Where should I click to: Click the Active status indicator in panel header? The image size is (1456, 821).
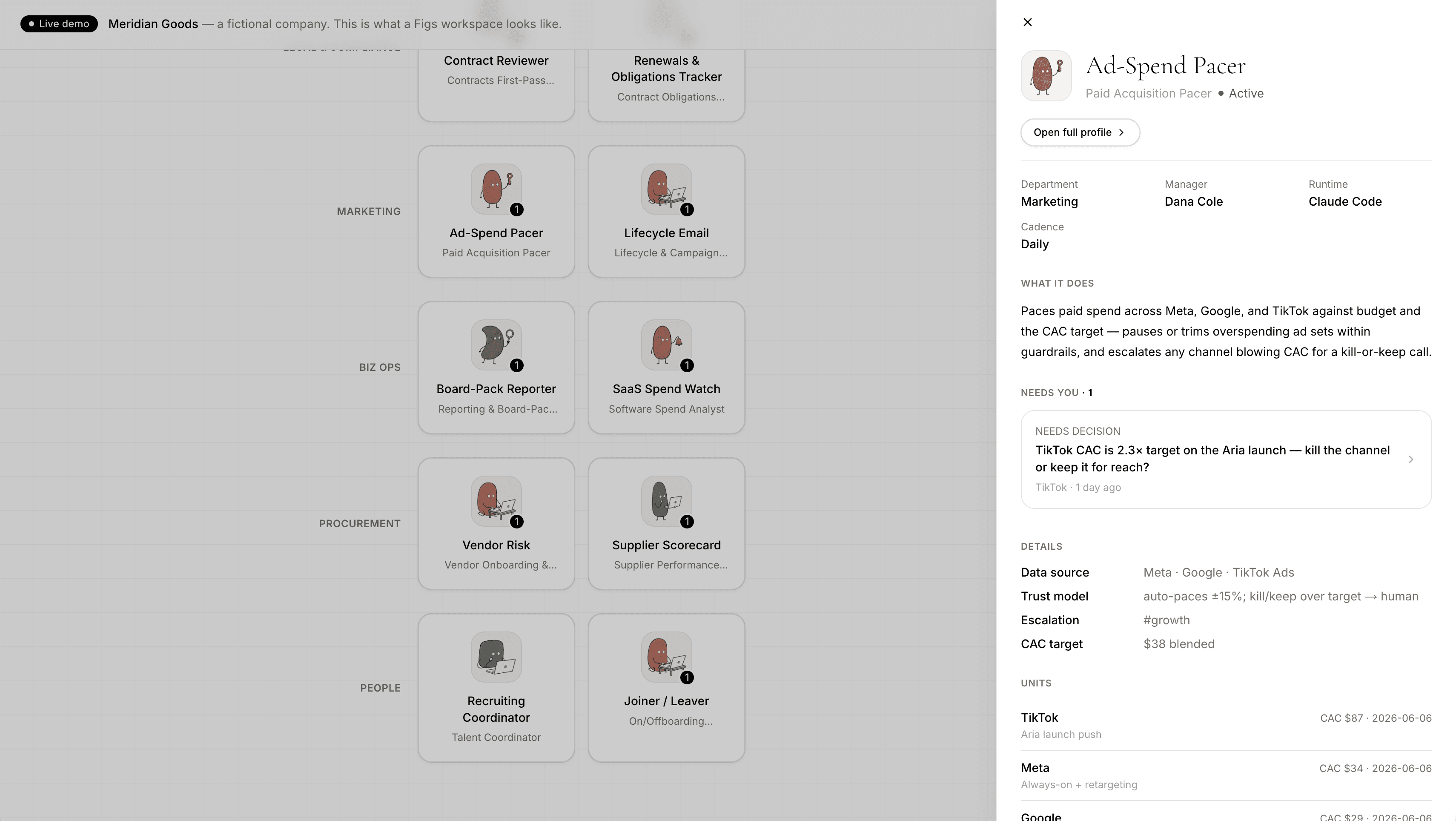point(1241,93)
